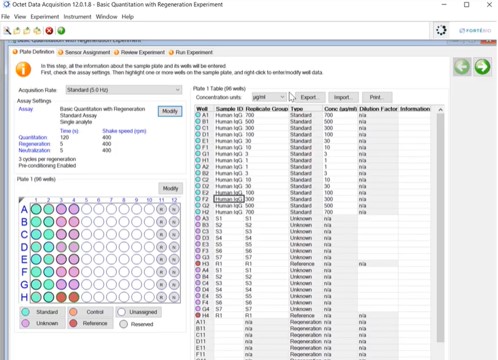
Task: Click the 700 concentration cell in row A1
Action: (x=340, y=115)
